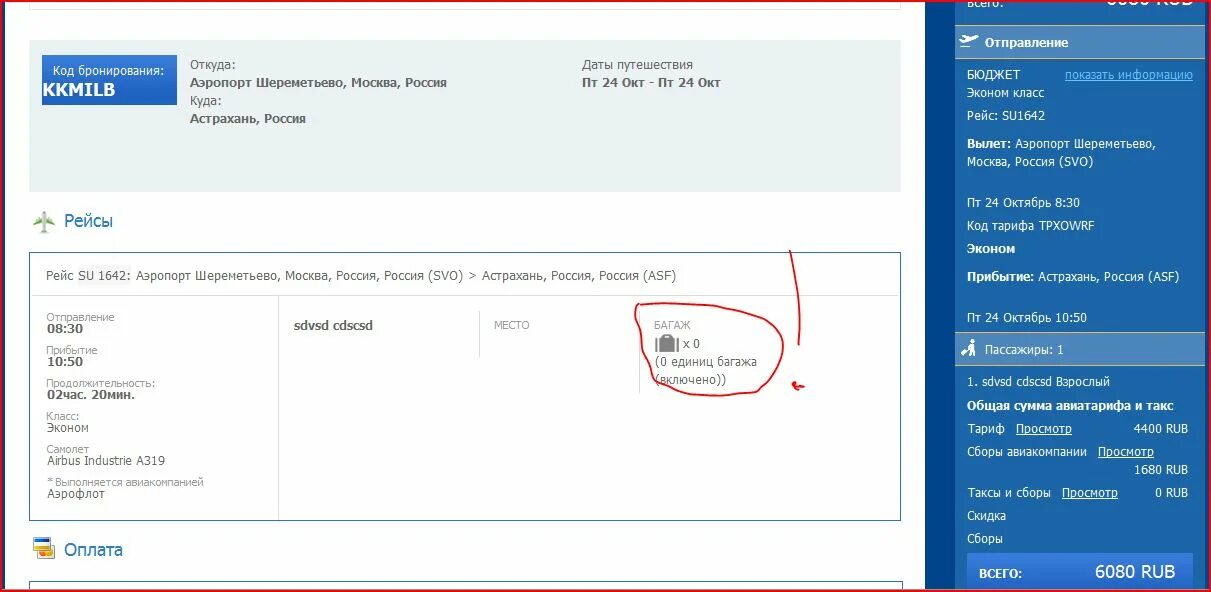The width and height of the screenshot is (1211, 592).
Task: Click the booking code KKMILB
Action: point(79,90)
